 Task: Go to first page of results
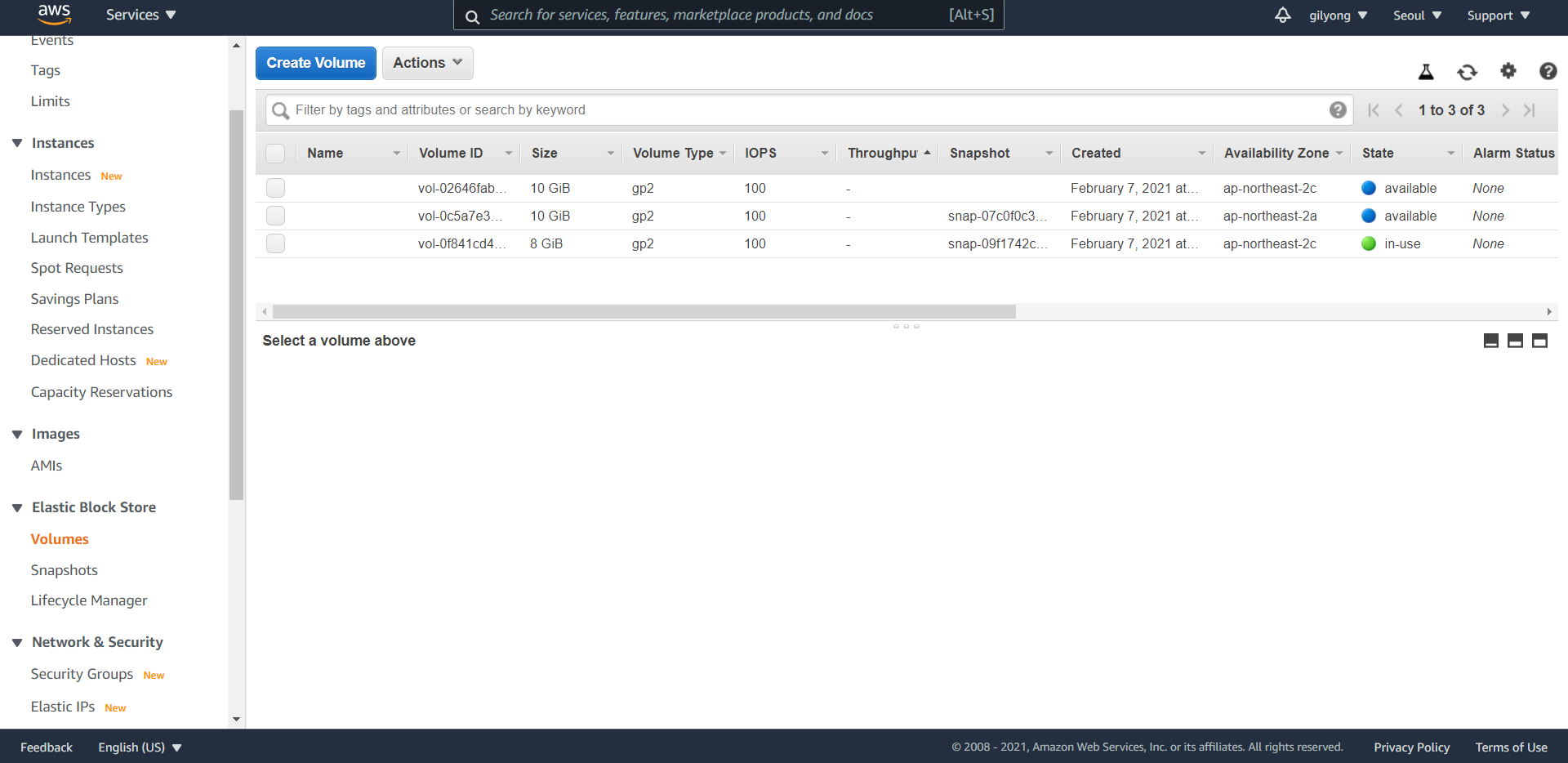coord(1374,110)
